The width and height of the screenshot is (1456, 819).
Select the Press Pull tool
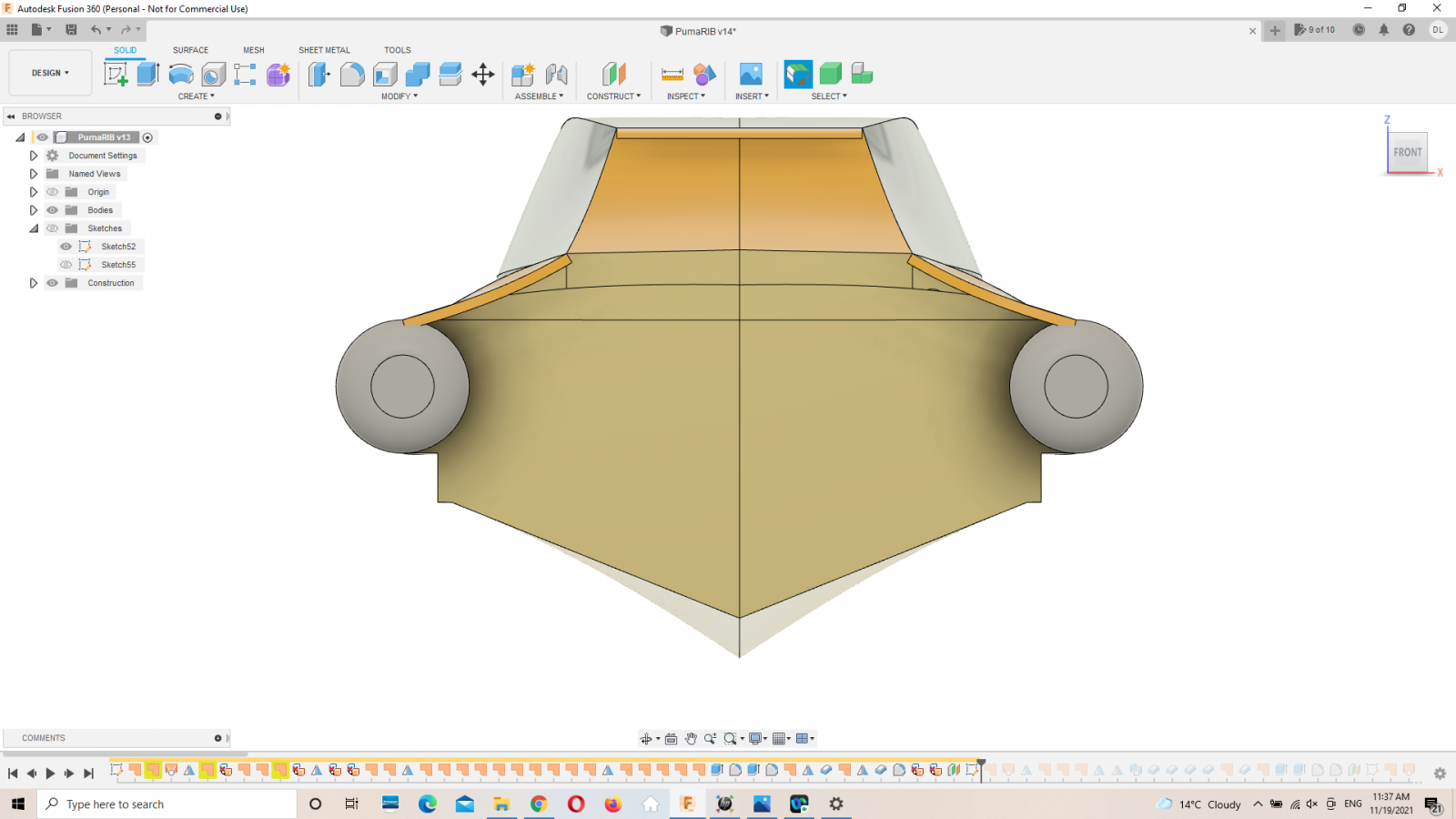click(x=319, y=75)
